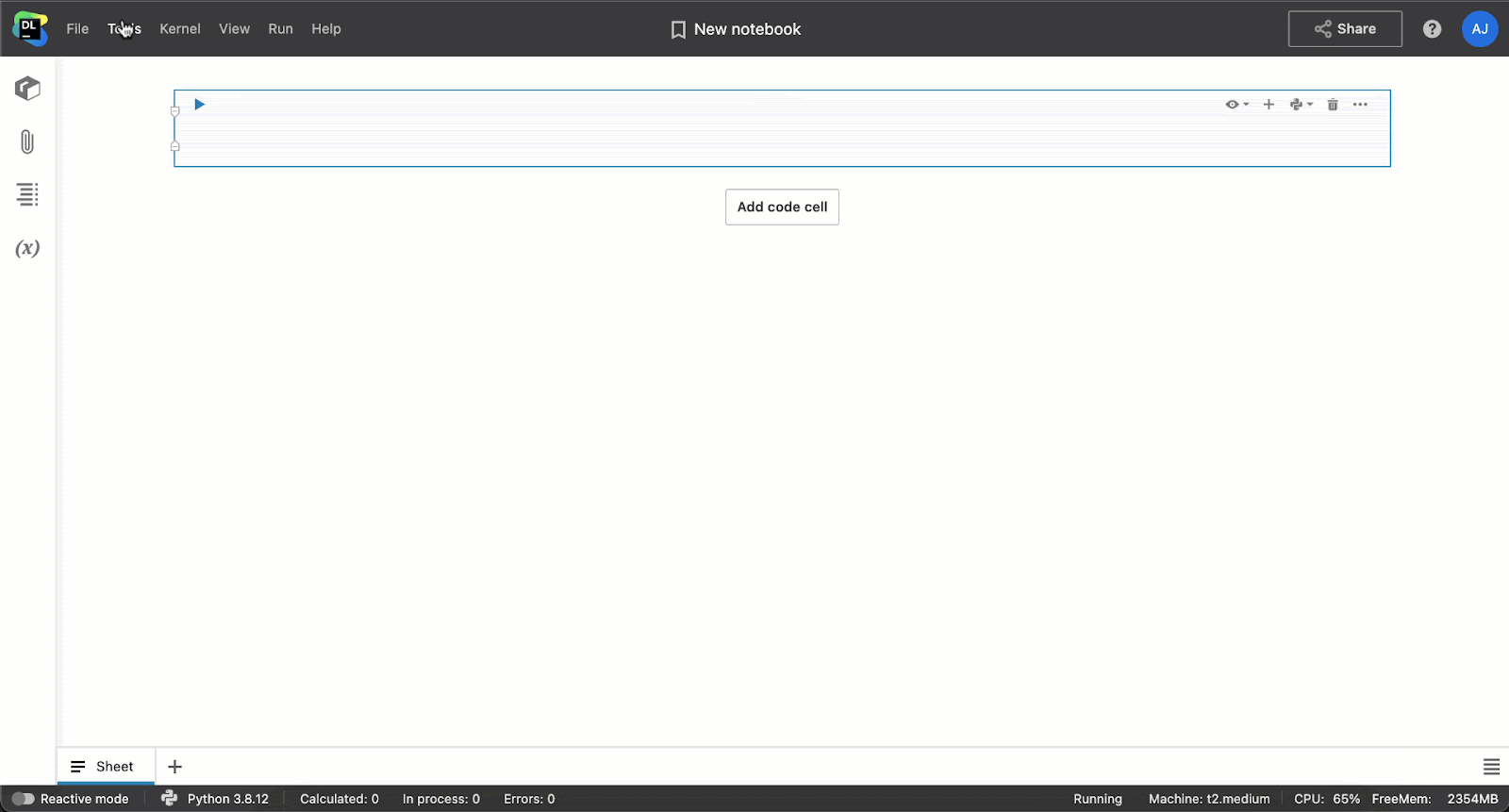Click the bottom fold marker of the cell
This screenshot has width=1509, height=812.
click(174, 146)
